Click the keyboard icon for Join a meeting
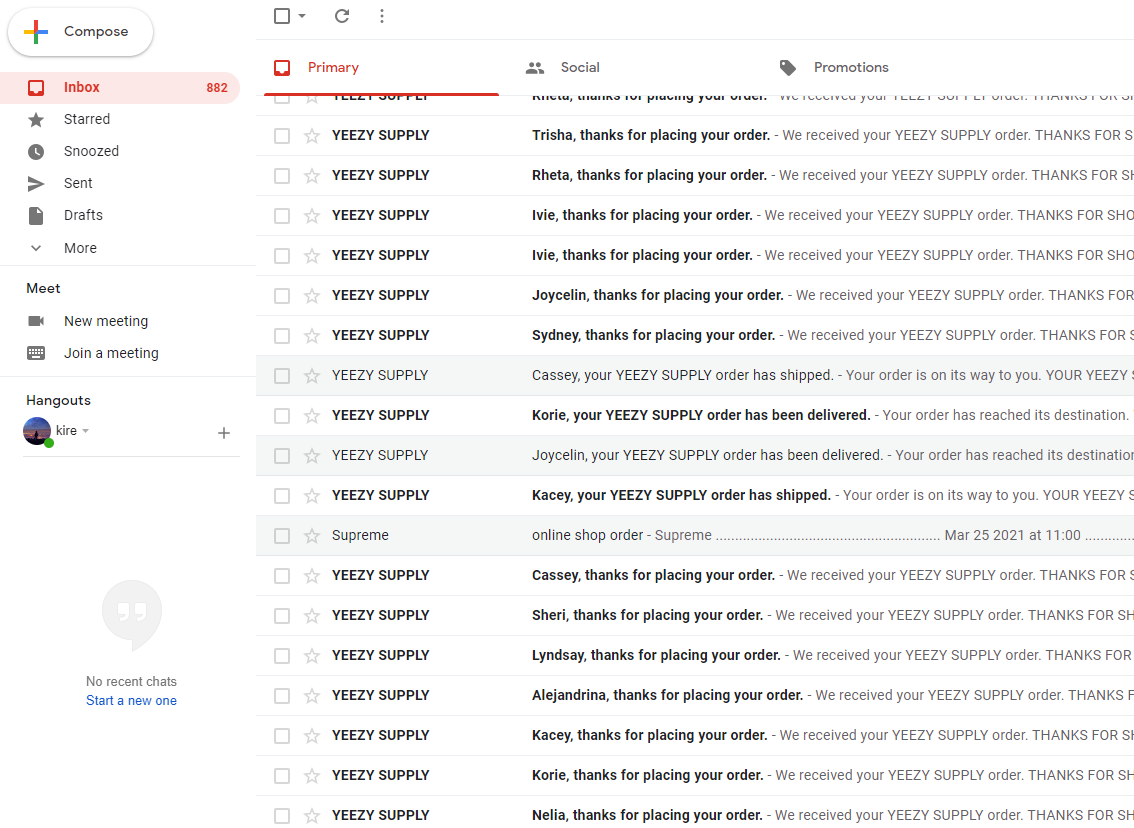The image size is (1134, 828). click(x=35, y=353)
